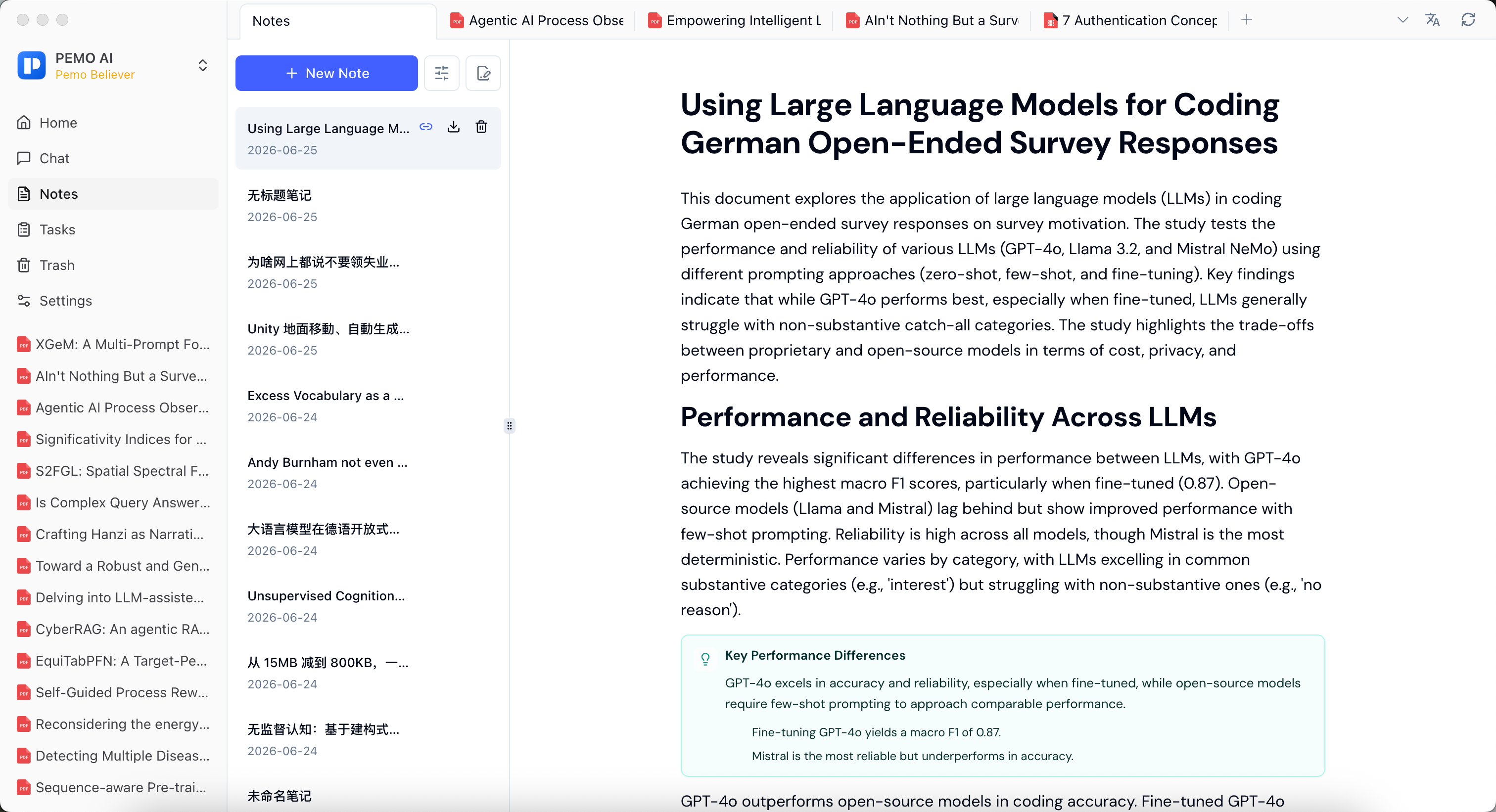Open the note 无监督认知：基于建构式...

(x=368, y=739)
